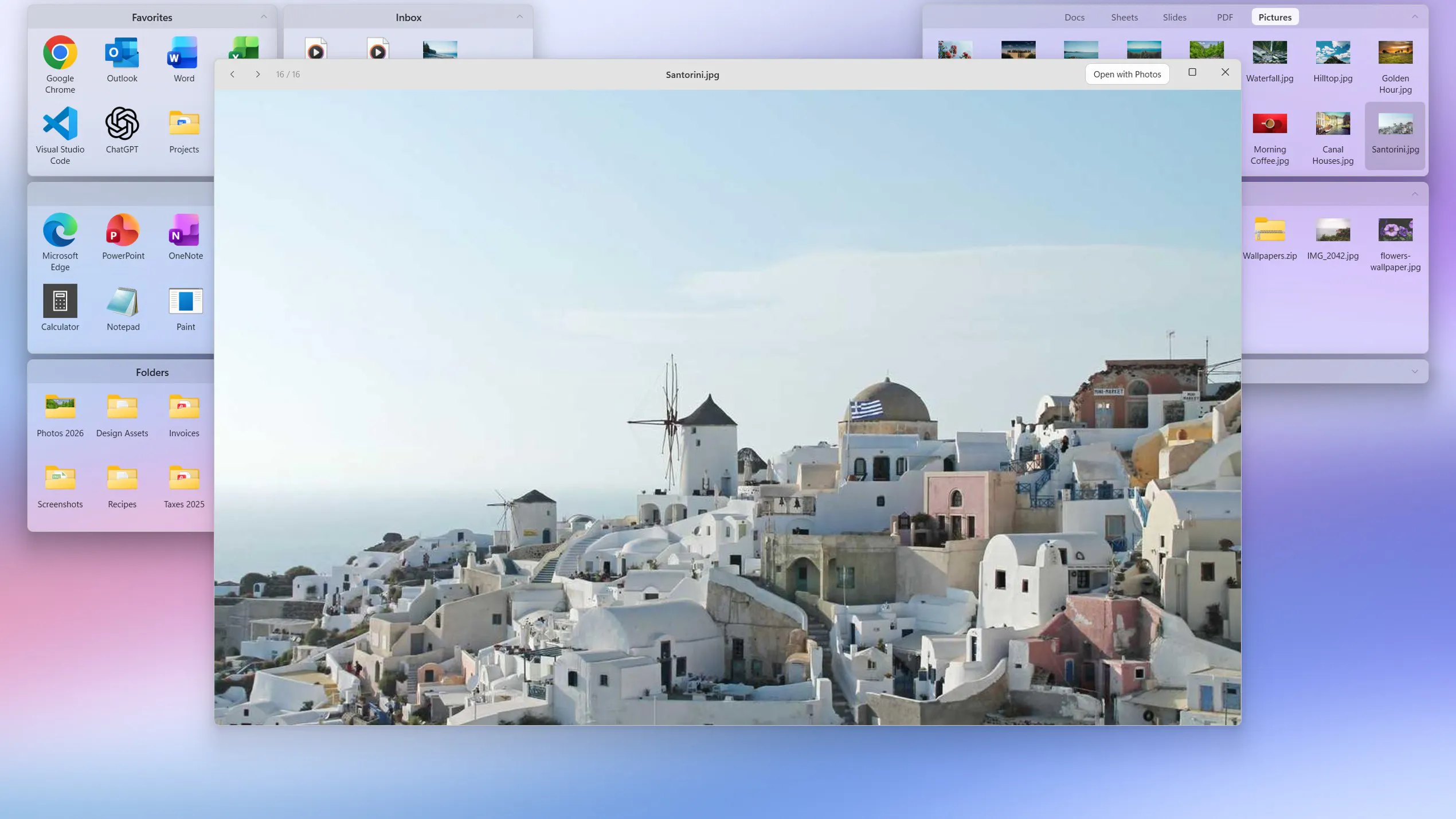The image size is (1456, 819).
Task: Launch PowerPoint icon
Action: [x=123, y=236]
